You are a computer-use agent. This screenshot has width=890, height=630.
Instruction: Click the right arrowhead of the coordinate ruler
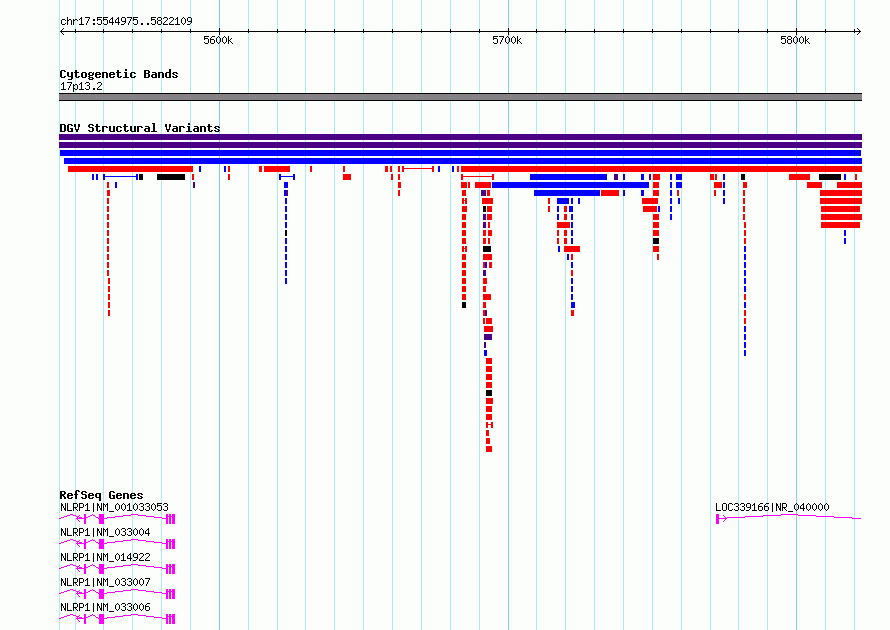point(858,32)
